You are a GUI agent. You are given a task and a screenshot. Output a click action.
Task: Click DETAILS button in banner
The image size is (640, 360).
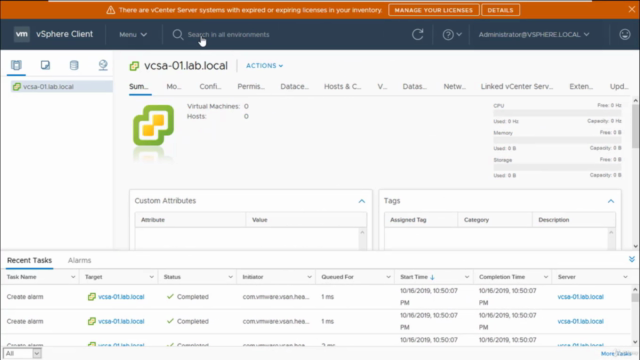coord(500,10)
